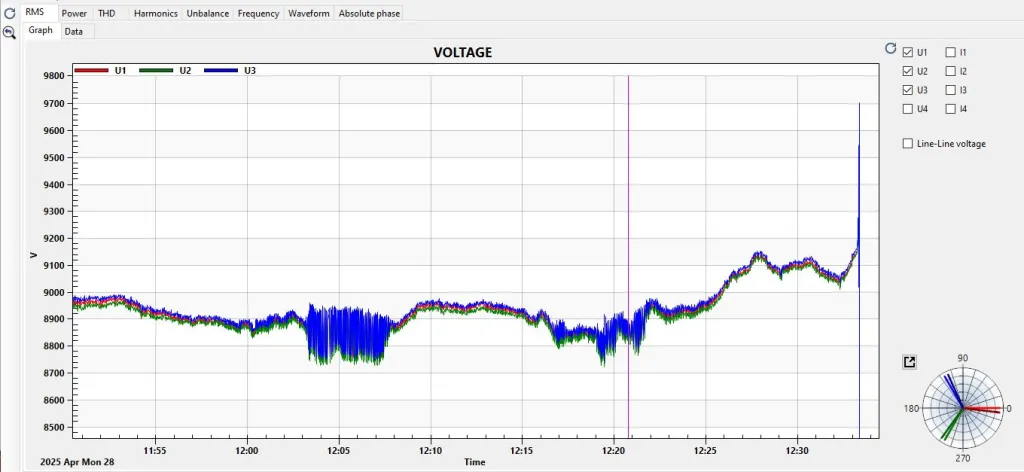This screenshot has width=1024, height=472.
Task: Enable the I1 current checkbox
Action: pos(951,52)
